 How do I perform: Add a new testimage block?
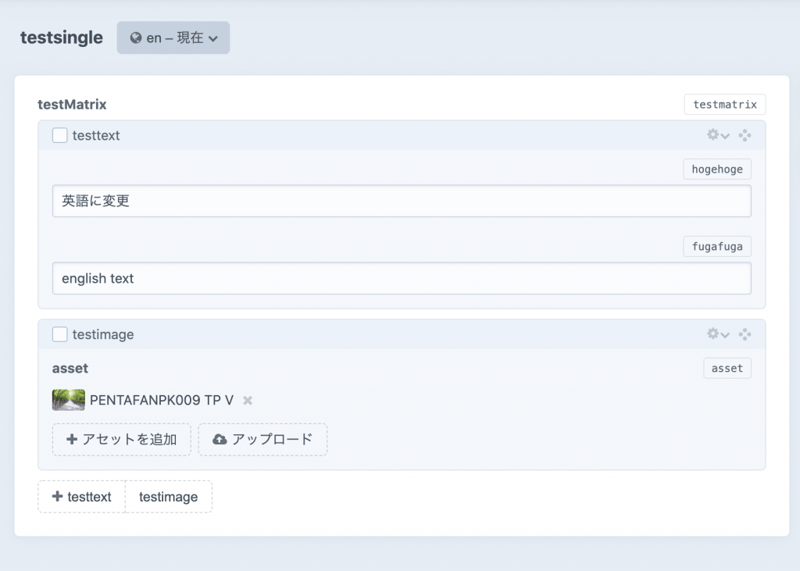(x=168, y=496)
